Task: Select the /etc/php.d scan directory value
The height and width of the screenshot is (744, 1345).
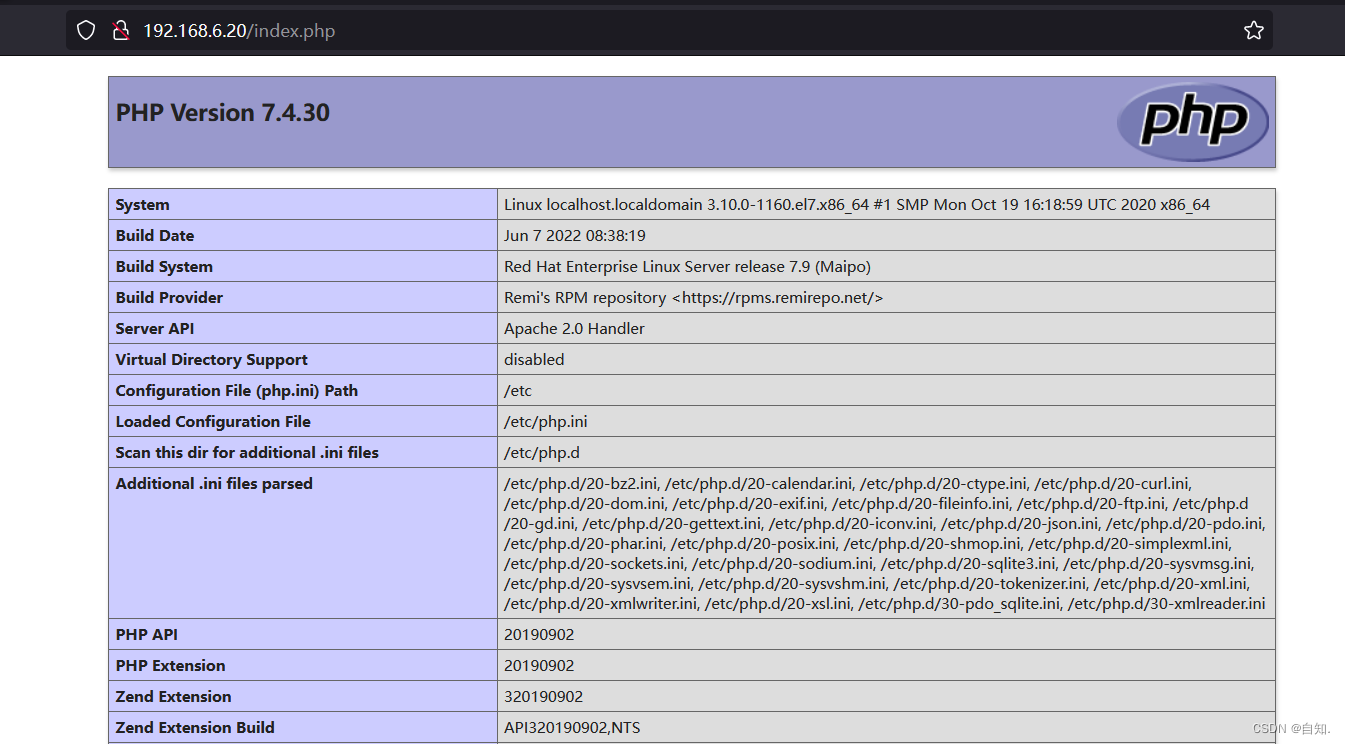Action: (541, 452)
